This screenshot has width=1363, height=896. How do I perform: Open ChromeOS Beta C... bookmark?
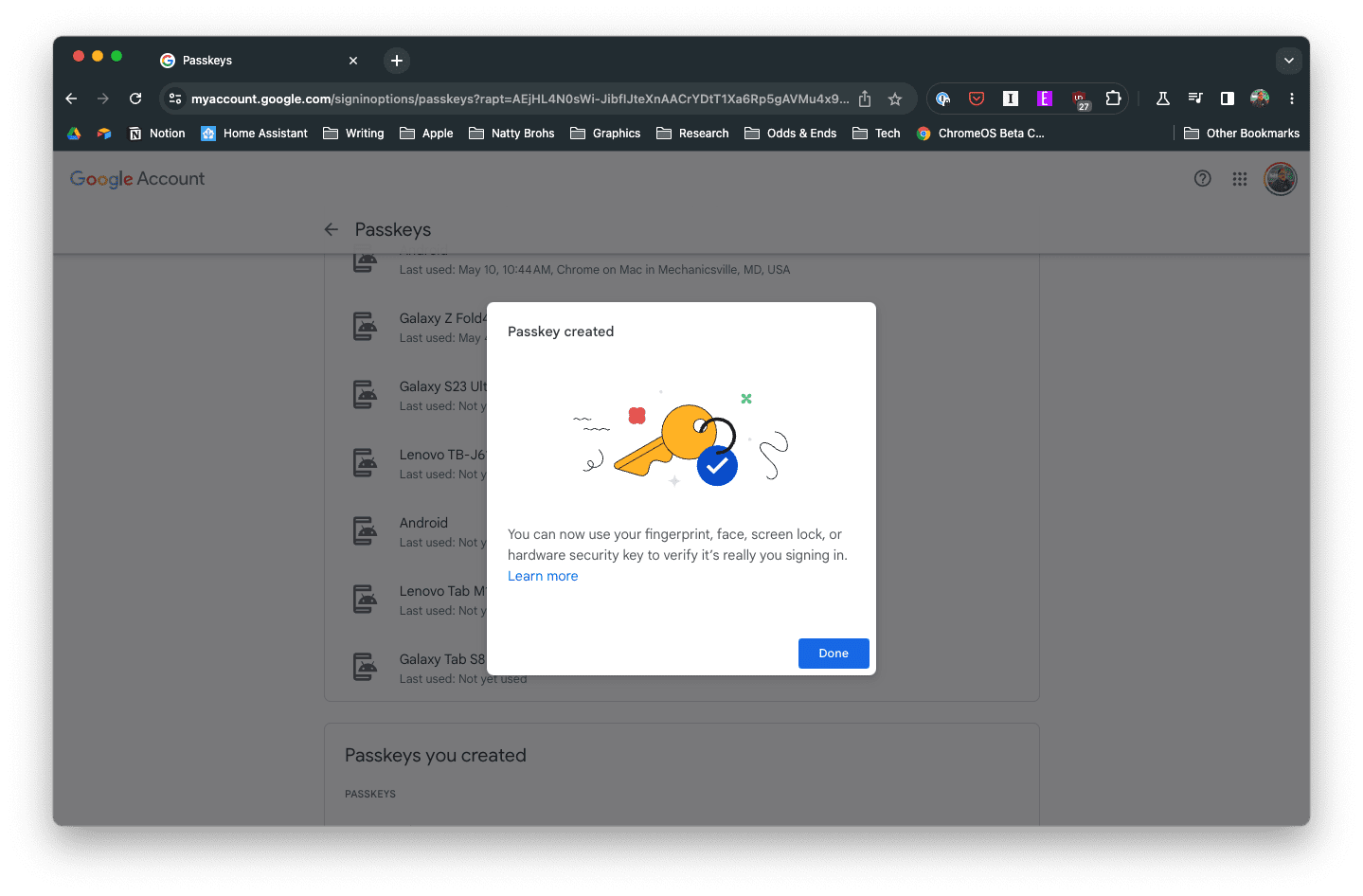point(980,134)
